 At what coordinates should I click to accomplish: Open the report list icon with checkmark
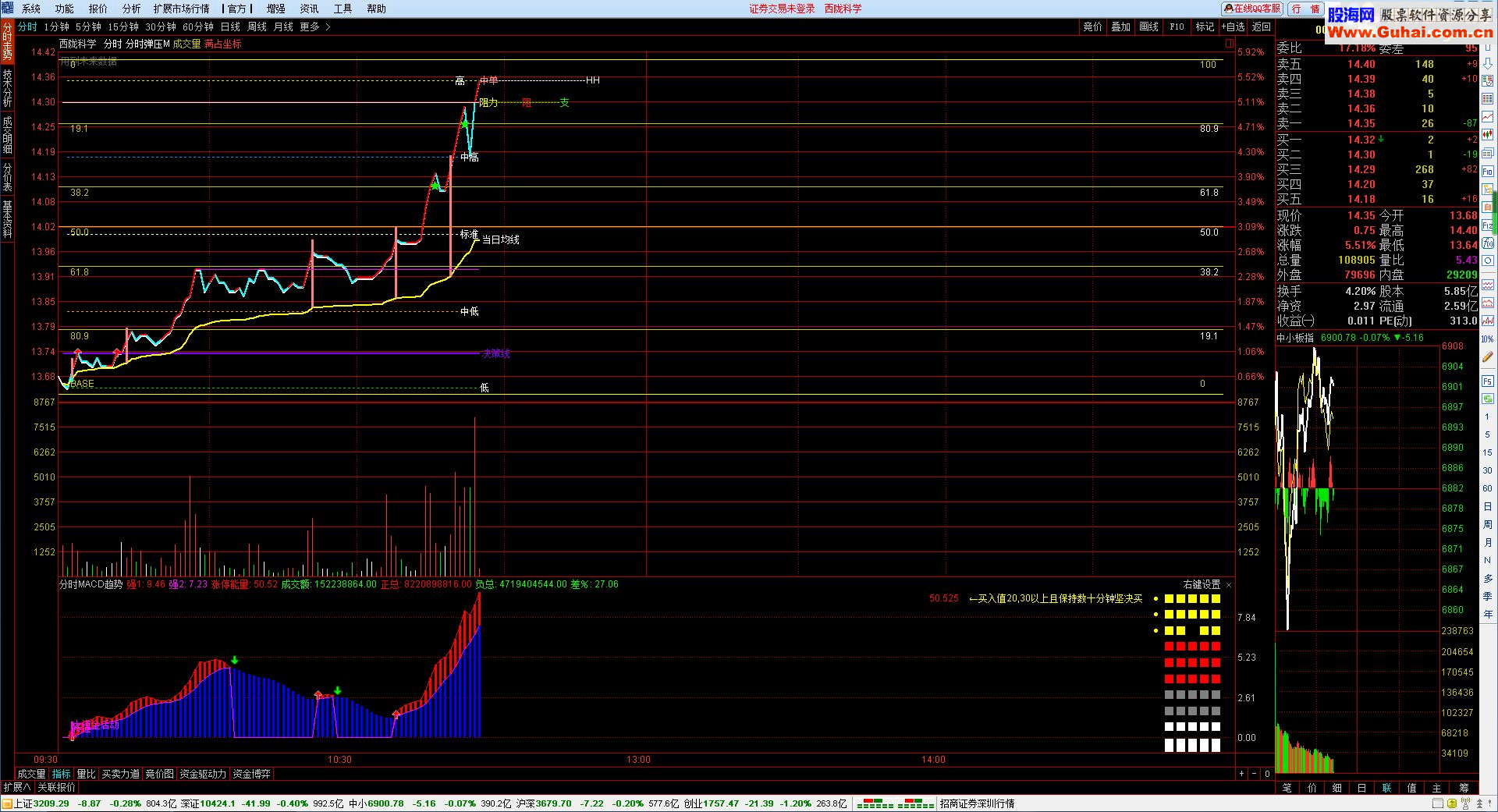coord(1488,81)
